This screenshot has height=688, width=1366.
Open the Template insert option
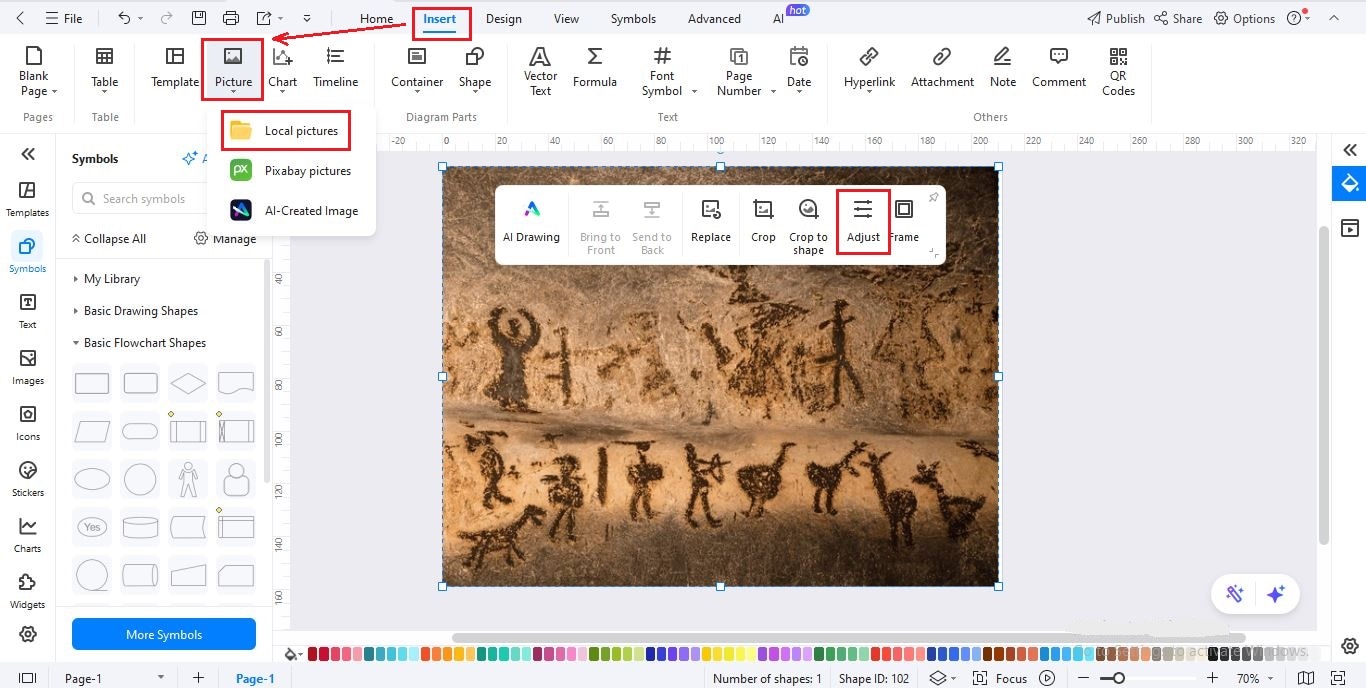pos(175,68)
